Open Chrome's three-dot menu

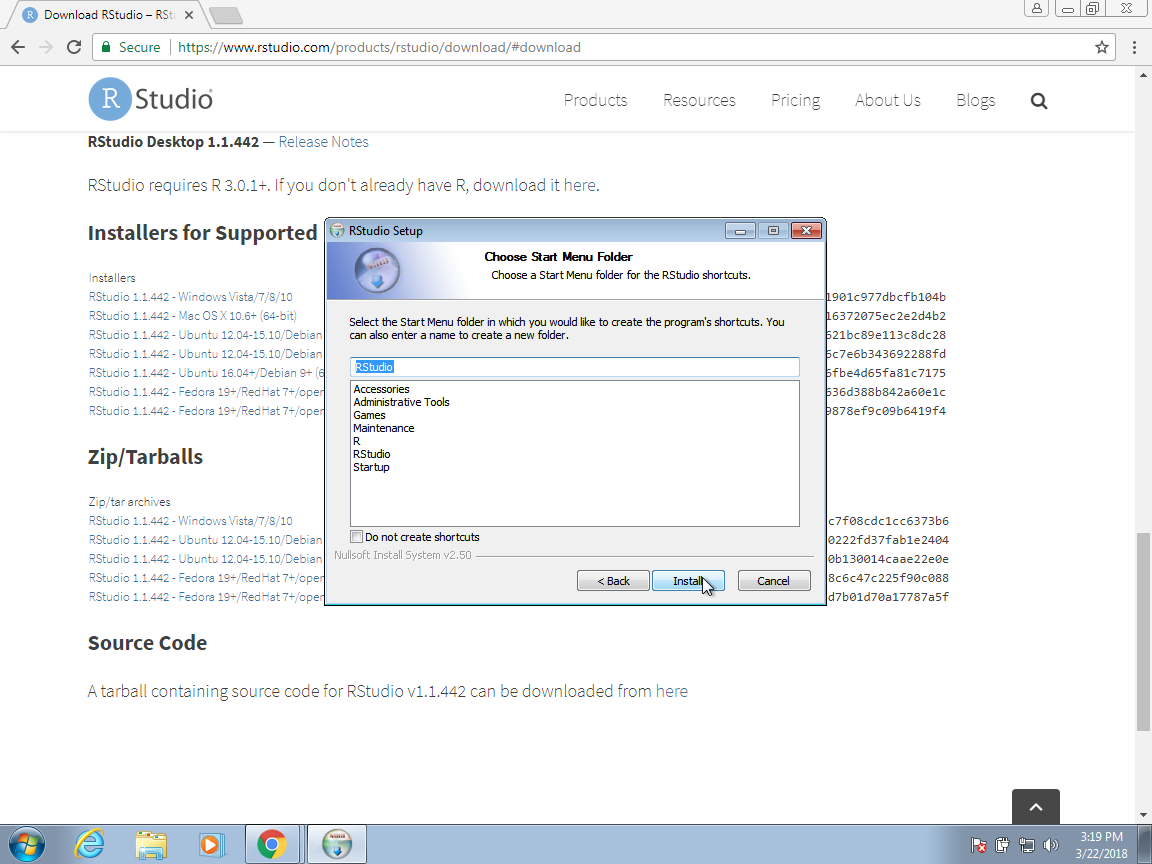(x=1134, y=47)
